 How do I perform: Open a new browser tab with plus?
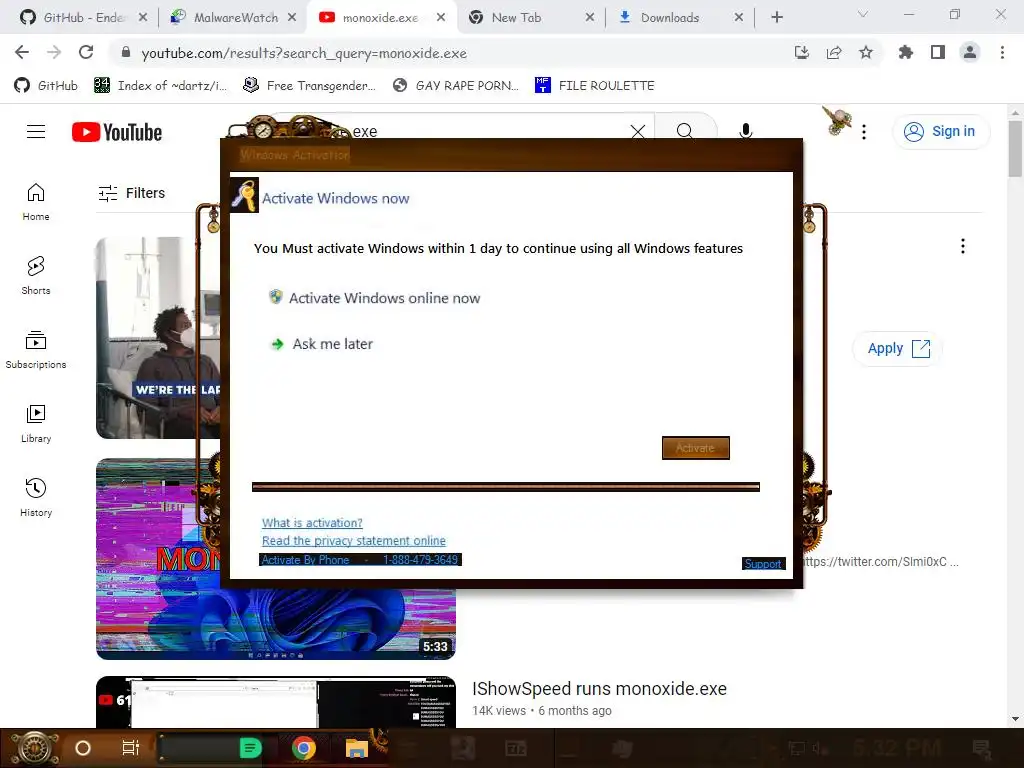pos(776,18)
